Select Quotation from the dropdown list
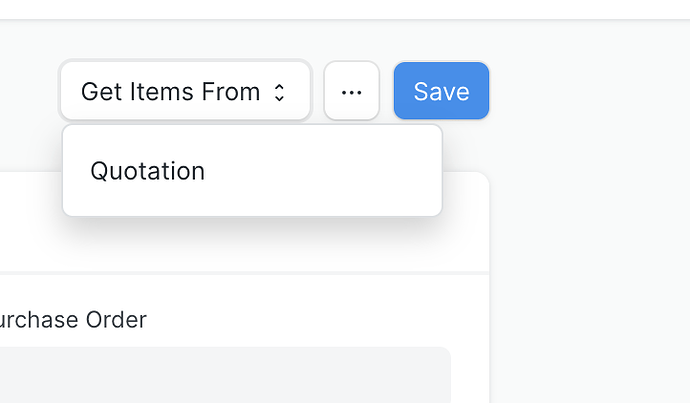Image resolution: width=690 pixels, height=403 pixels. pos(148,171)
